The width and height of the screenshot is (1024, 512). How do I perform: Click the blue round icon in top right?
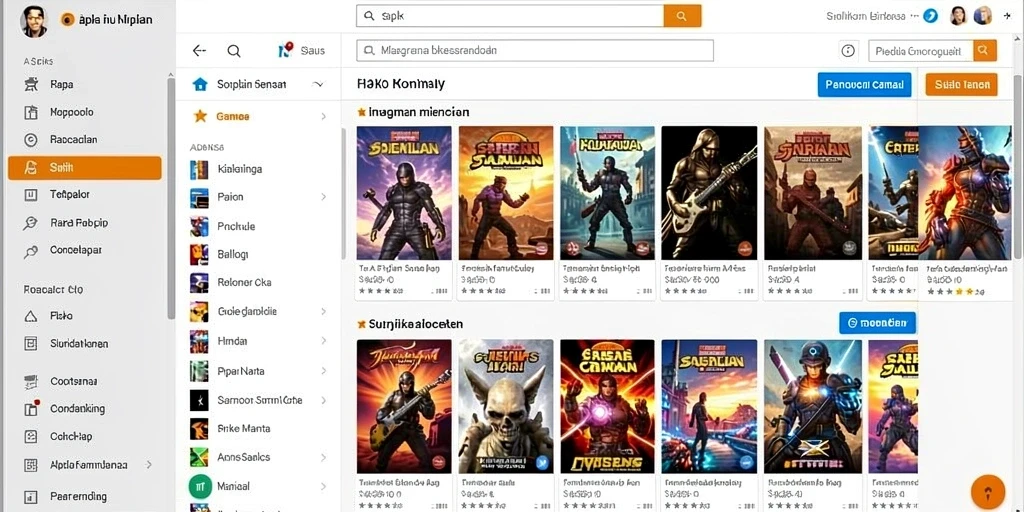tap(931, 16)
